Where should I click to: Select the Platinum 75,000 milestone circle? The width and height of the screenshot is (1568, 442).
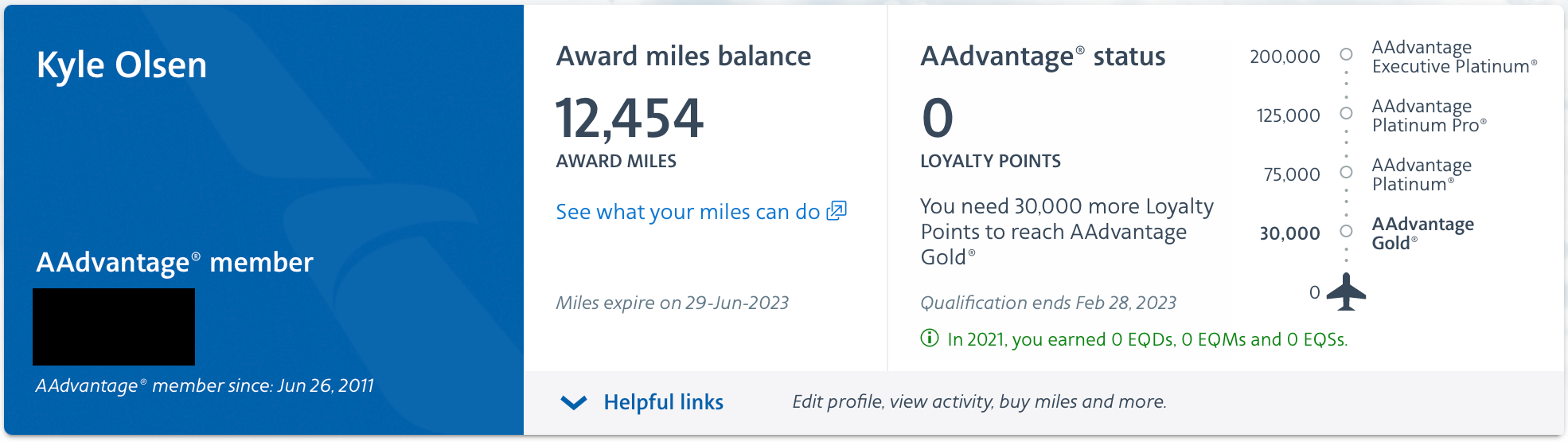[1346, 172]
